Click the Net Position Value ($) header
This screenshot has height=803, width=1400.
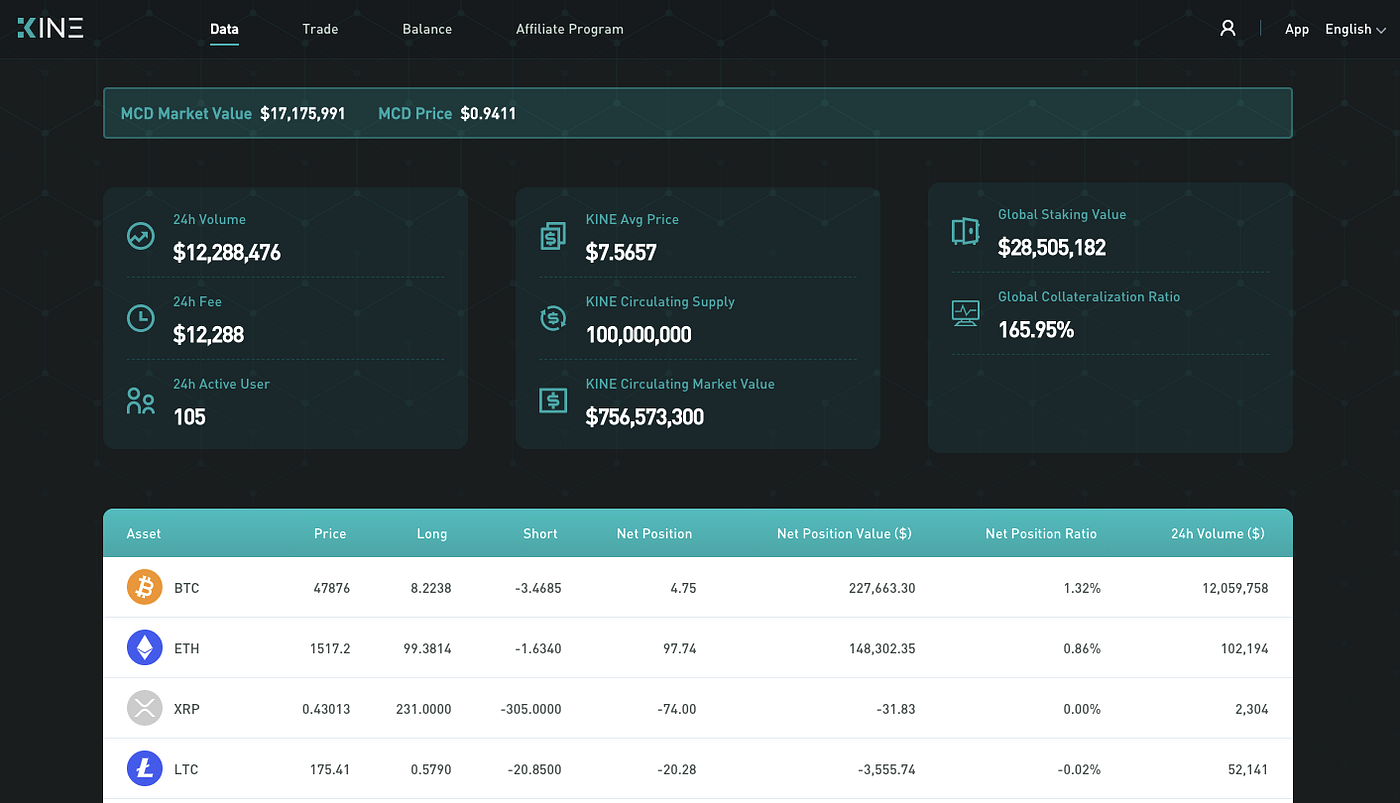[844, 533]
